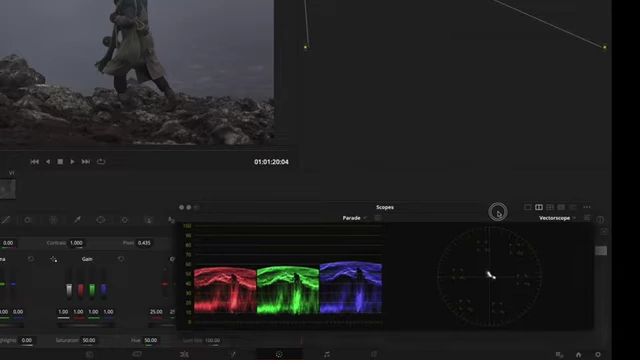640x360 pixels.
Task: Edit the Pivot value 0.435
Action: point(144,243)
